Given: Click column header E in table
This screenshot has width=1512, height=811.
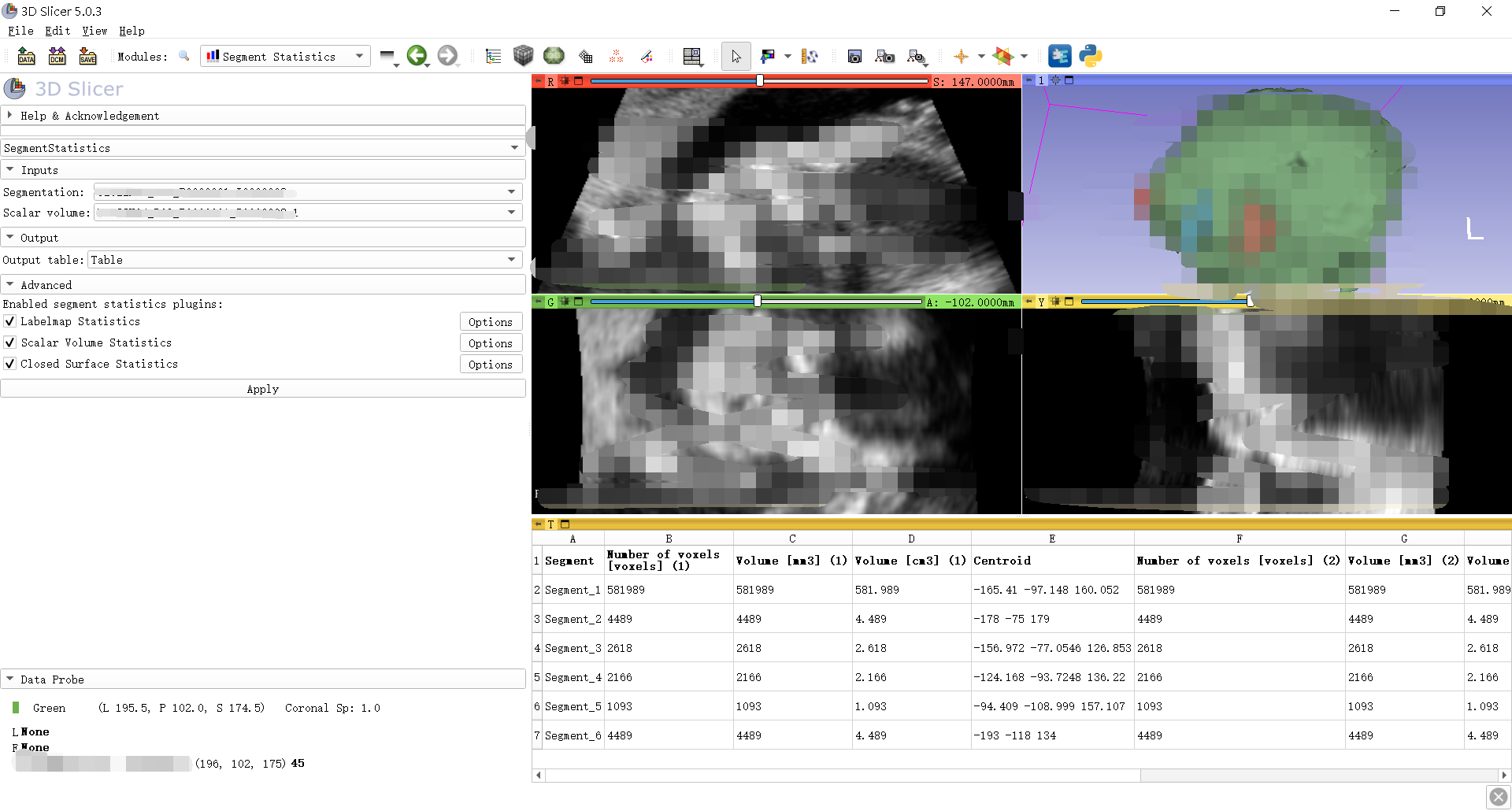Looking at the screenshot, I should coord(1052,539).
